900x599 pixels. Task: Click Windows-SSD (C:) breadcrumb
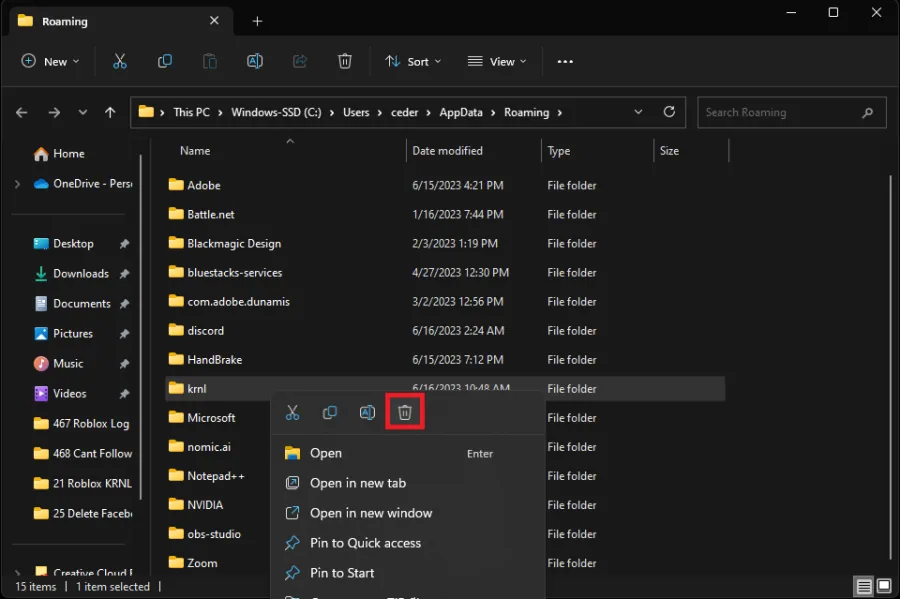pos(276,112)
